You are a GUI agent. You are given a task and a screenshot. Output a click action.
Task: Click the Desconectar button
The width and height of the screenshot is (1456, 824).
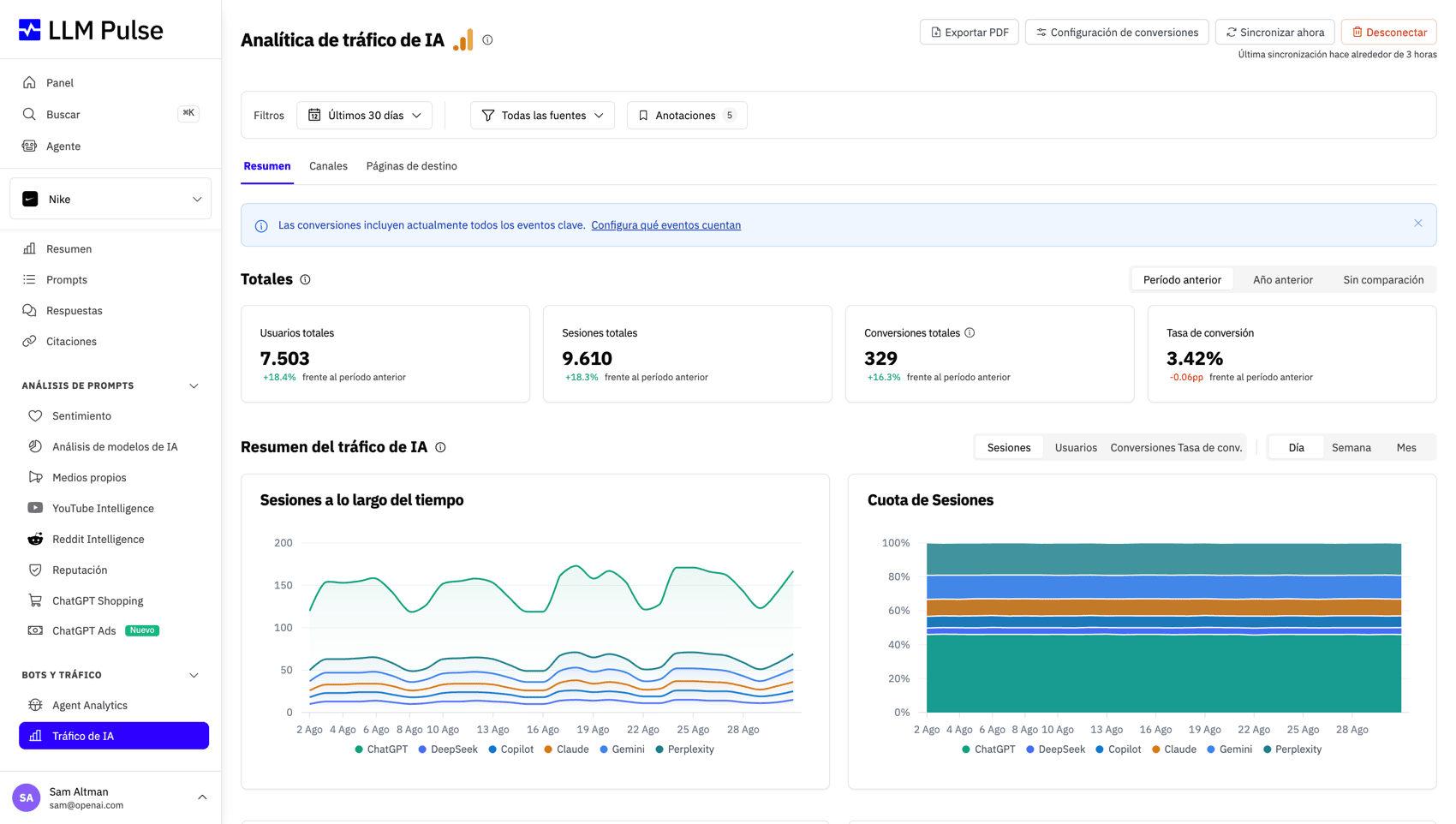(x=1389, y=33)
